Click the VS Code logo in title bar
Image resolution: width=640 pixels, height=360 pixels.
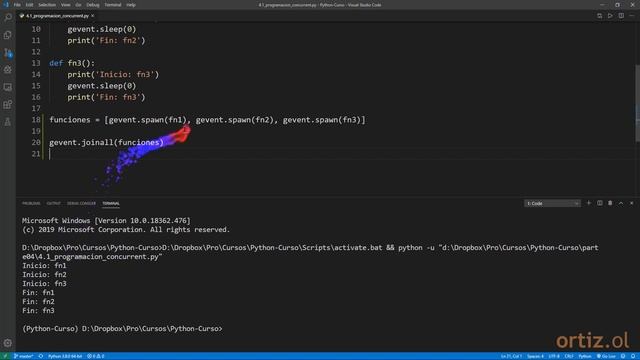(6, 5)
